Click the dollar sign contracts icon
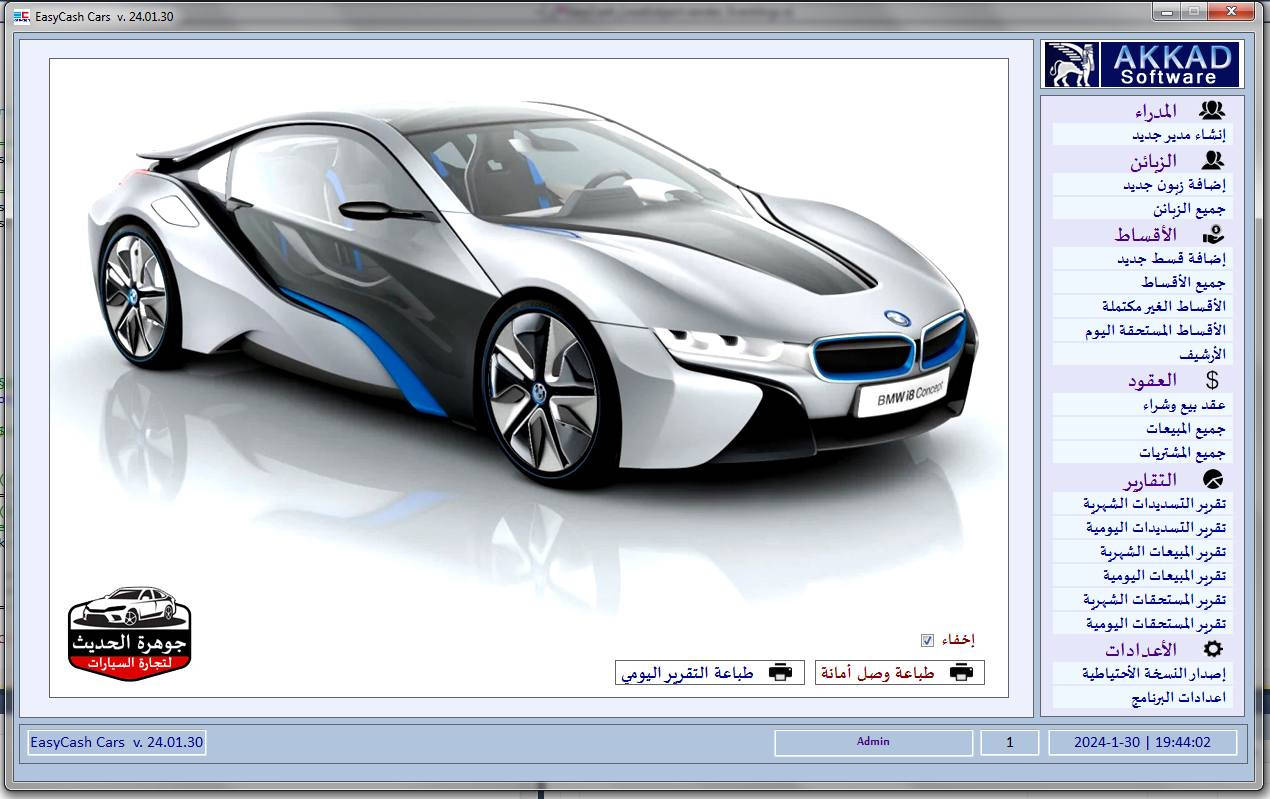Screen dimensions: 1270x799 (1212, 380)
